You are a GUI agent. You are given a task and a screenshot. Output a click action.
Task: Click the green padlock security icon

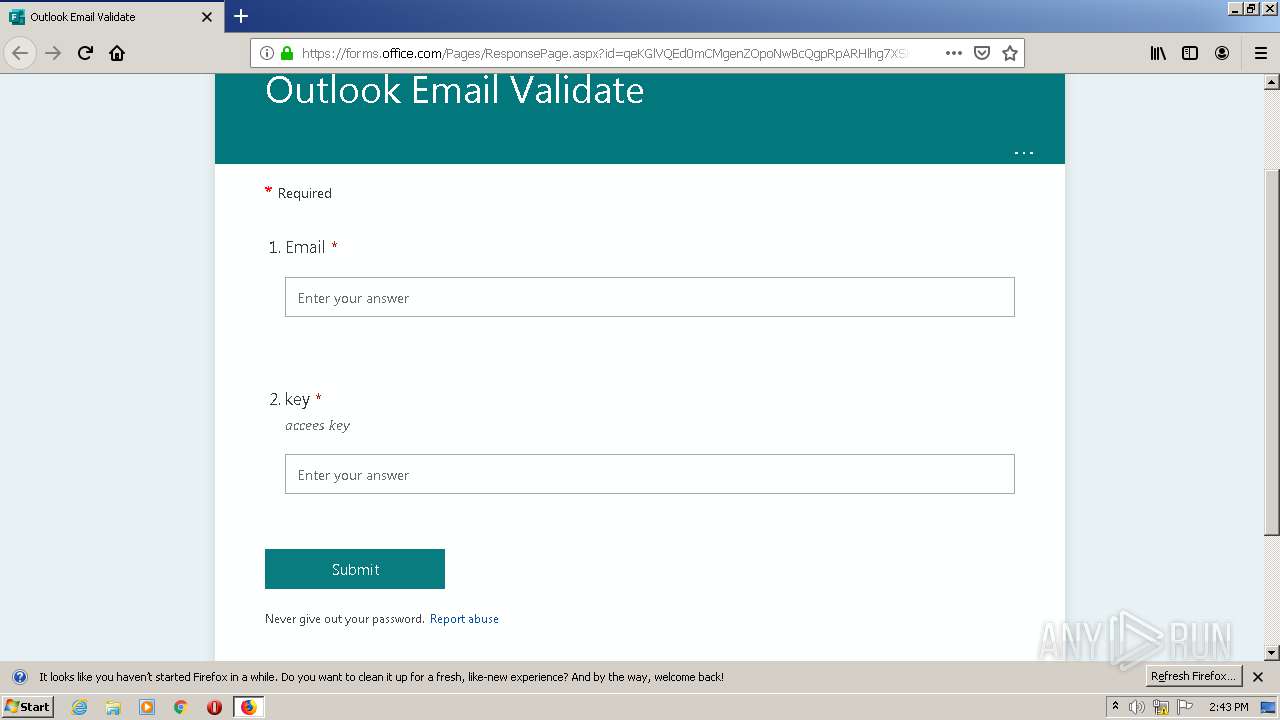tap(287, 53)
